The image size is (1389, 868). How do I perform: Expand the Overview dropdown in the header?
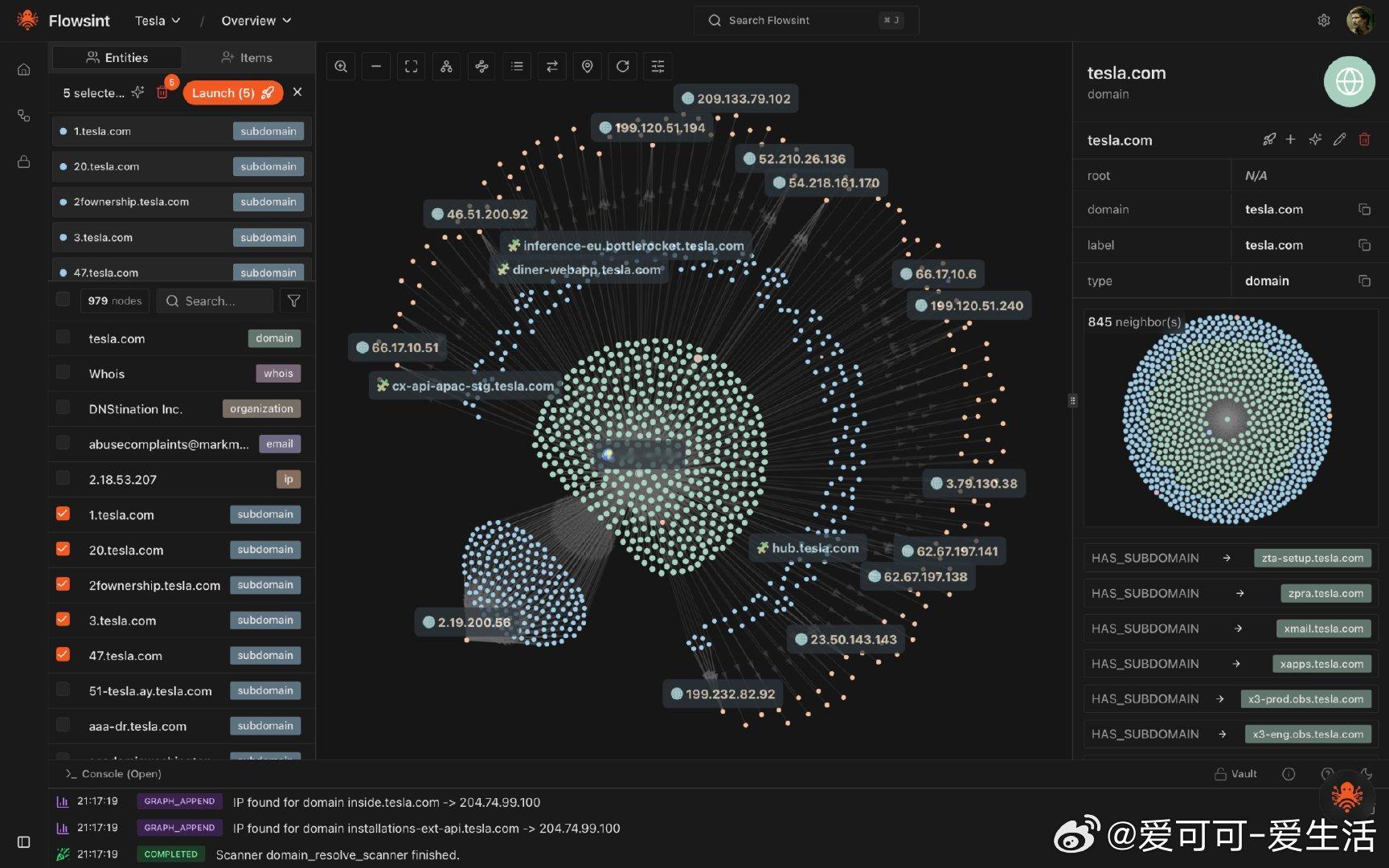click(255, 20)
